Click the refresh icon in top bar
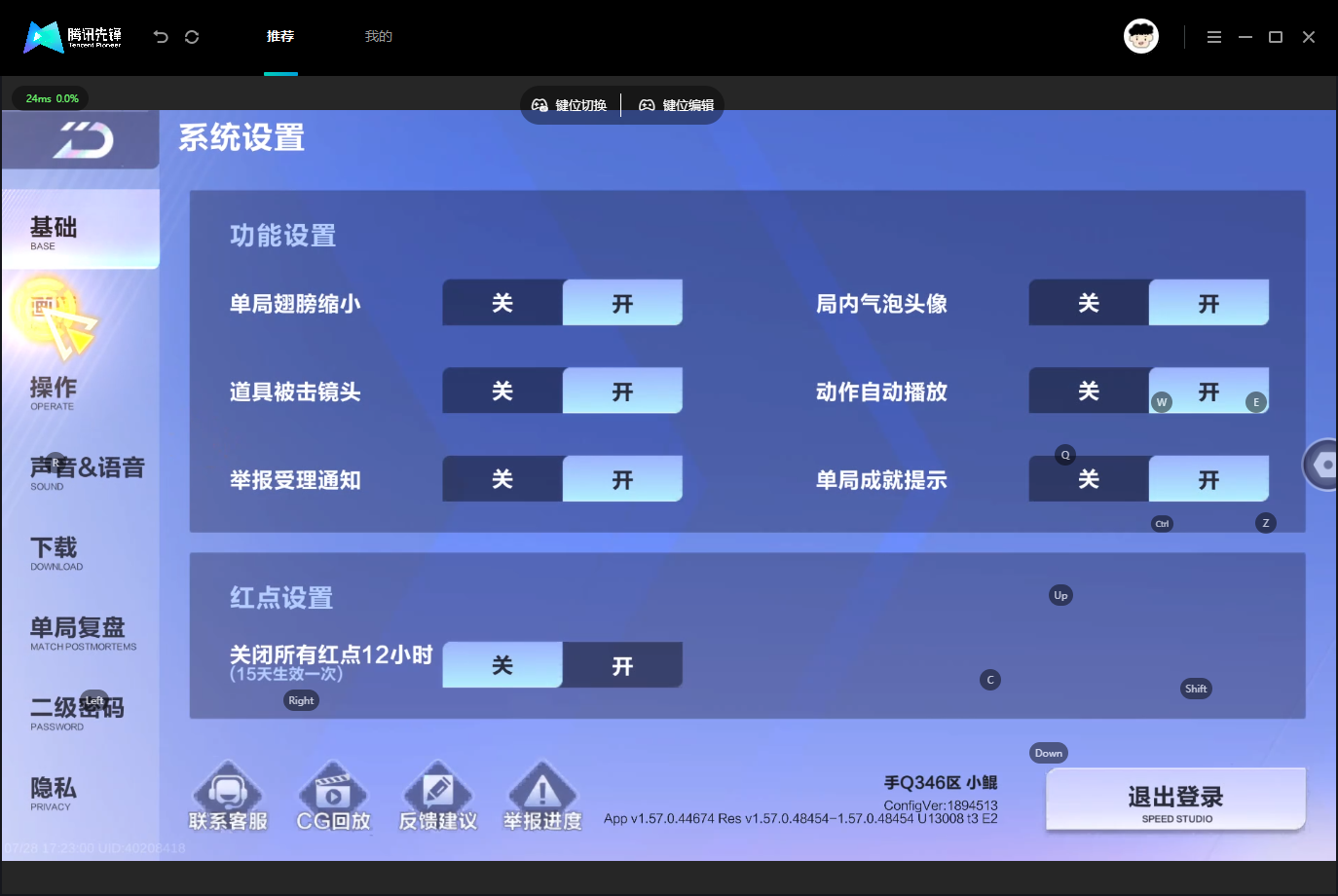Screen dimensions: 1338x896 click(x=192, y=37)
